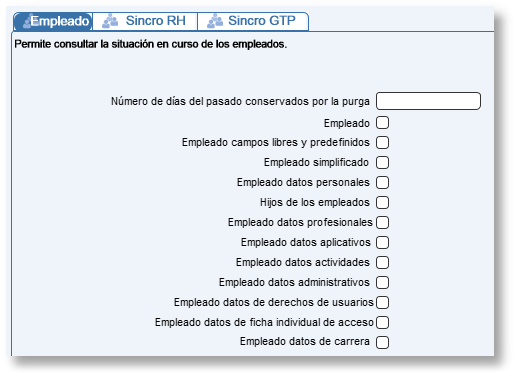Open the Sincro GTP tab
The width and height of the screenshot is (516, 378).
(253, 21)
